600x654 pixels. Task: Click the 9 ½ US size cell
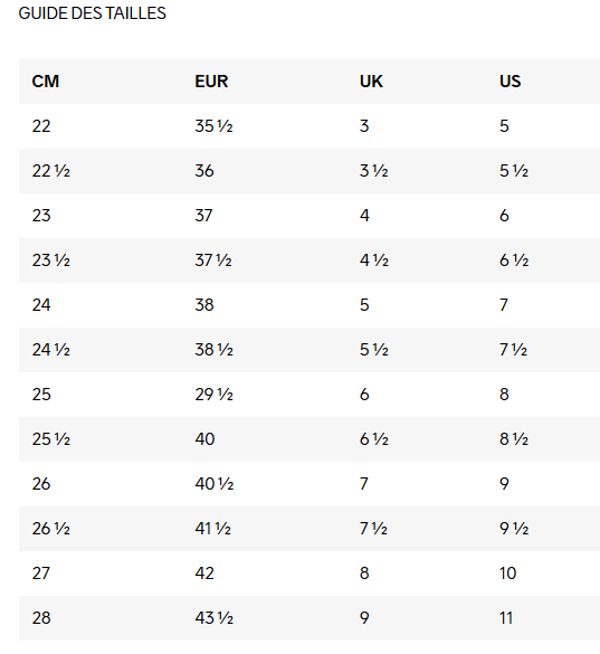pos(513,529)
